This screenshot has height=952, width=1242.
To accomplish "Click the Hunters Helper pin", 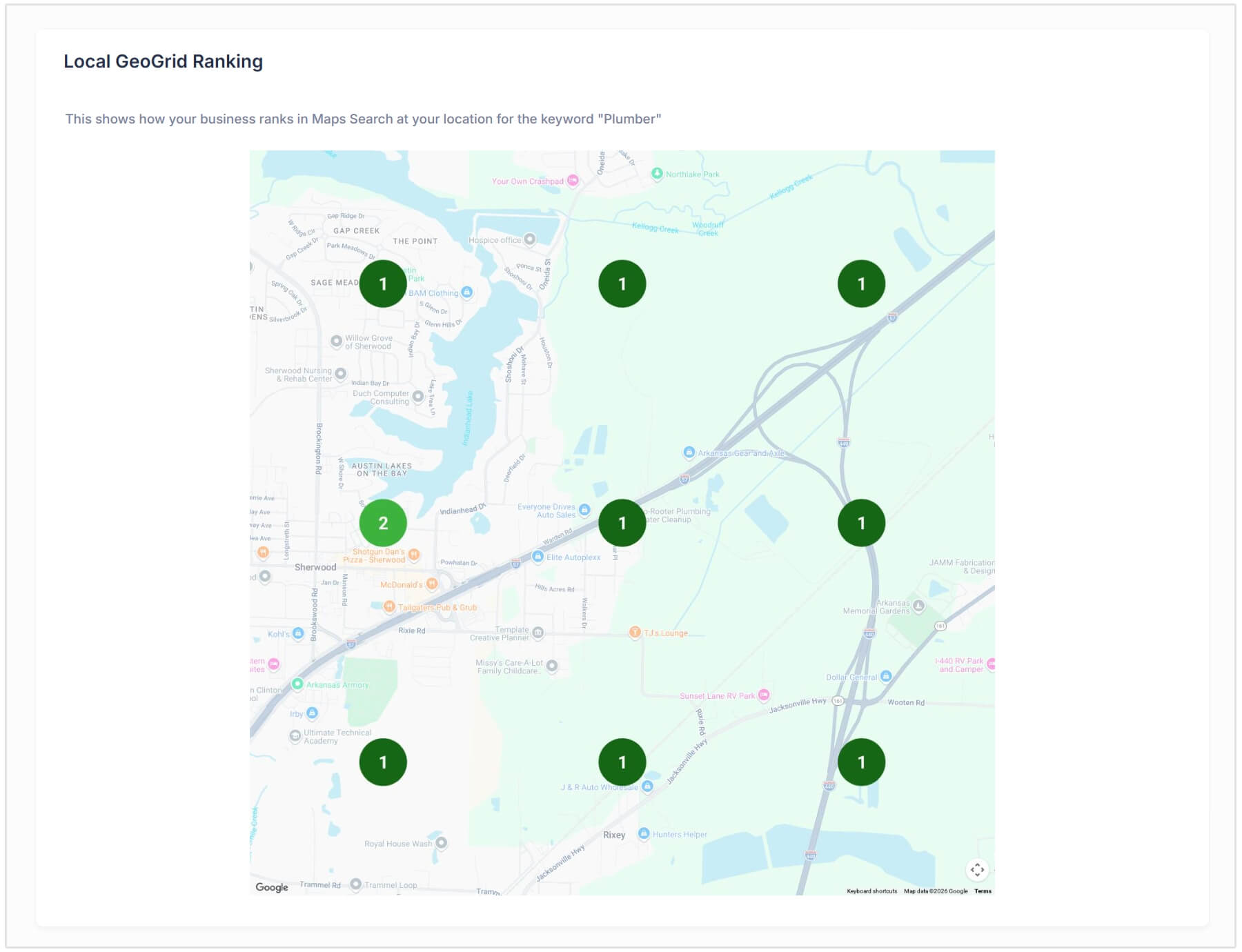I will click(x=644, y=833).
